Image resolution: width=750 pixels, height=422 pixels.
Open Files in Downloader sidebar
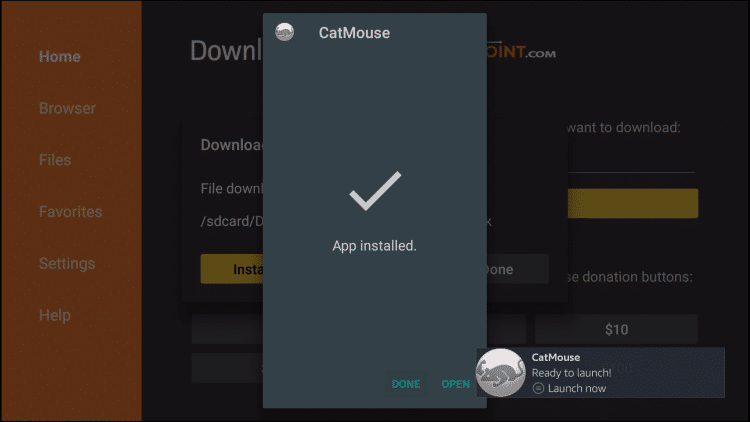coord(55,160)
